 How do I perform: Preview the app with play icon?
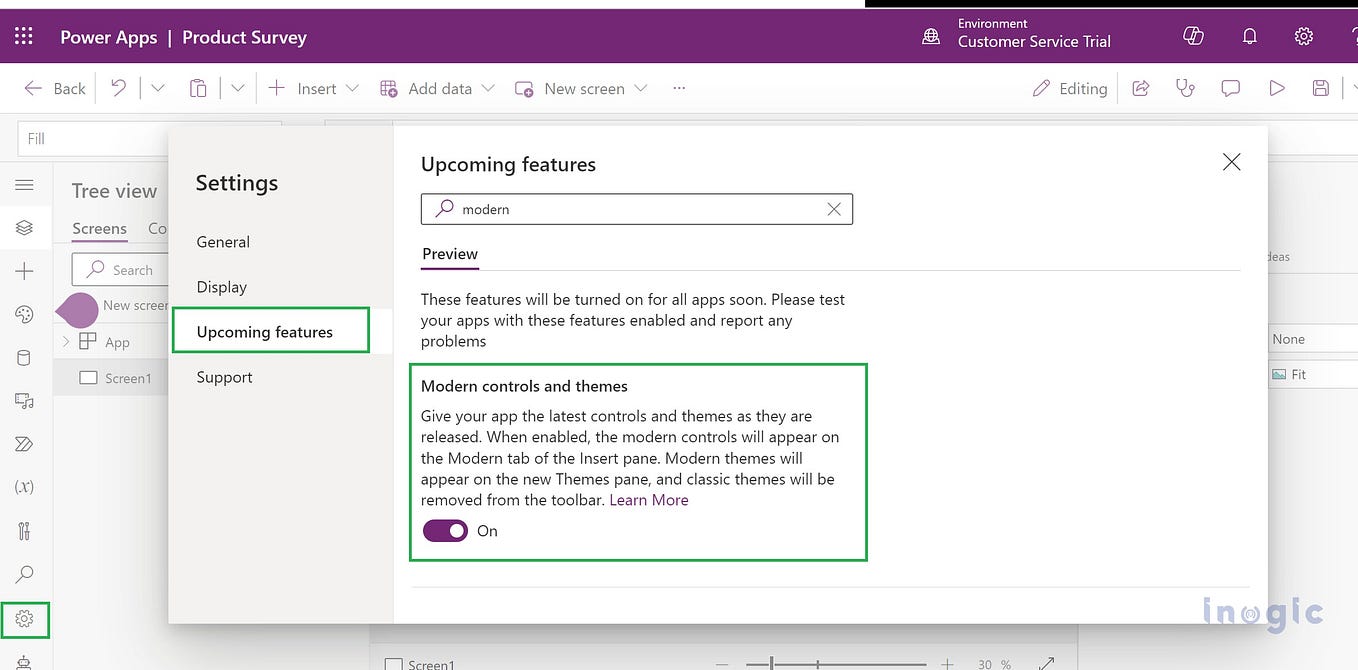click(x=1277, y=88)
